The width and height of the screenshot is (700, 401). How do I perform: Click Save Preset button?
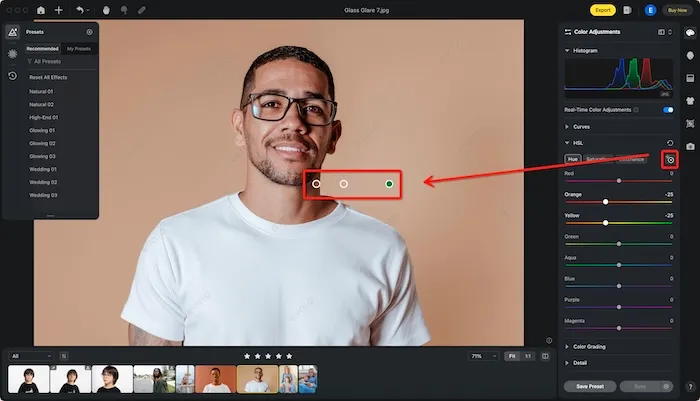point(590,386)
